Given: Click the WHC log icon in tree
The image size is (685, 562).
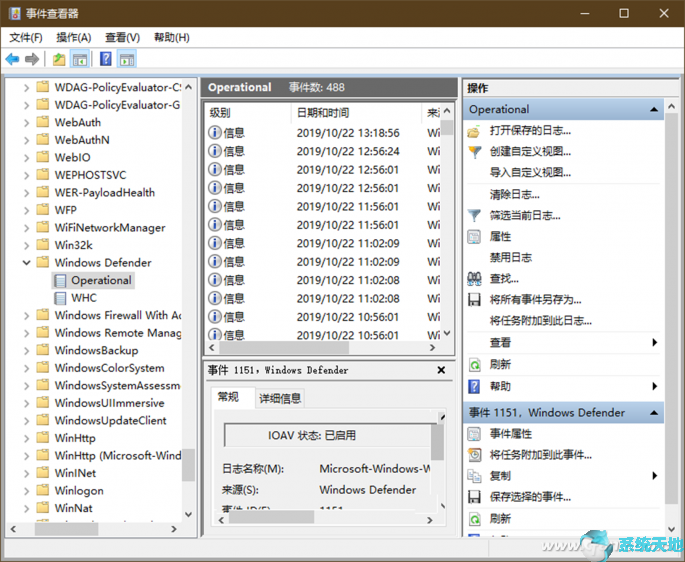Looking at the screenshot, I should pyautogui.click(x=60, y=298).
